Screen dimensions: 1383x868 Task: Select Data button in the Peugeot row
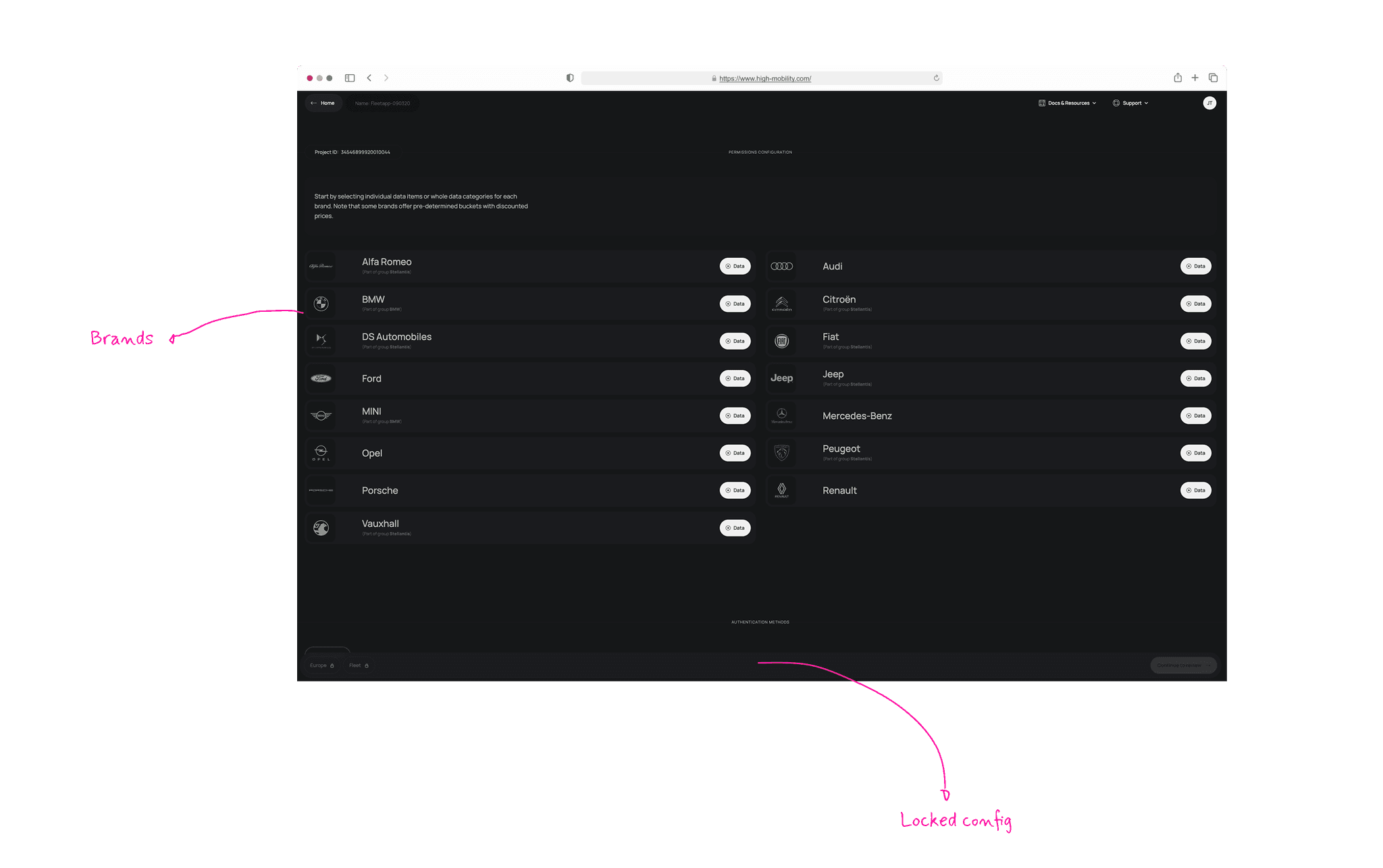(x=1196, y=453)
